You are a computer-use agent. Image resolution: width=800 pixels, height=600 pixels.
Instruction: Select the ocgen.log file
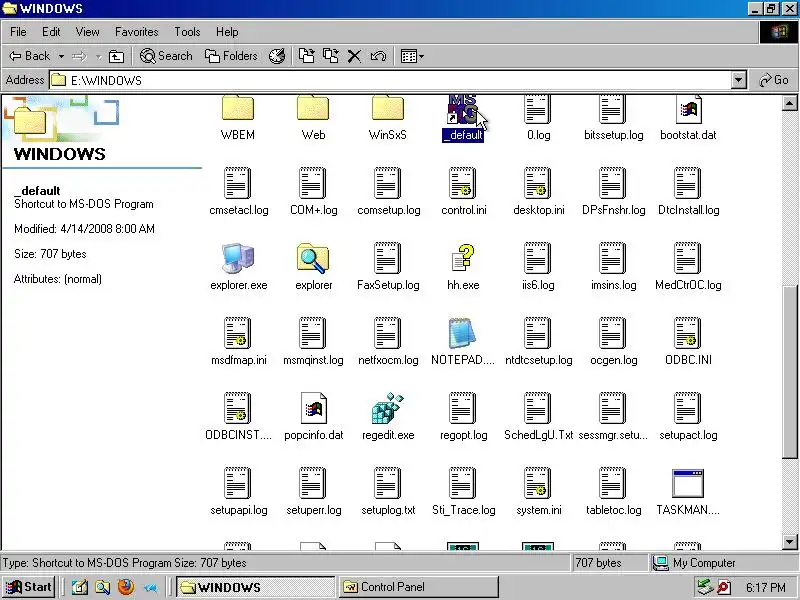[x=613, y=333]
